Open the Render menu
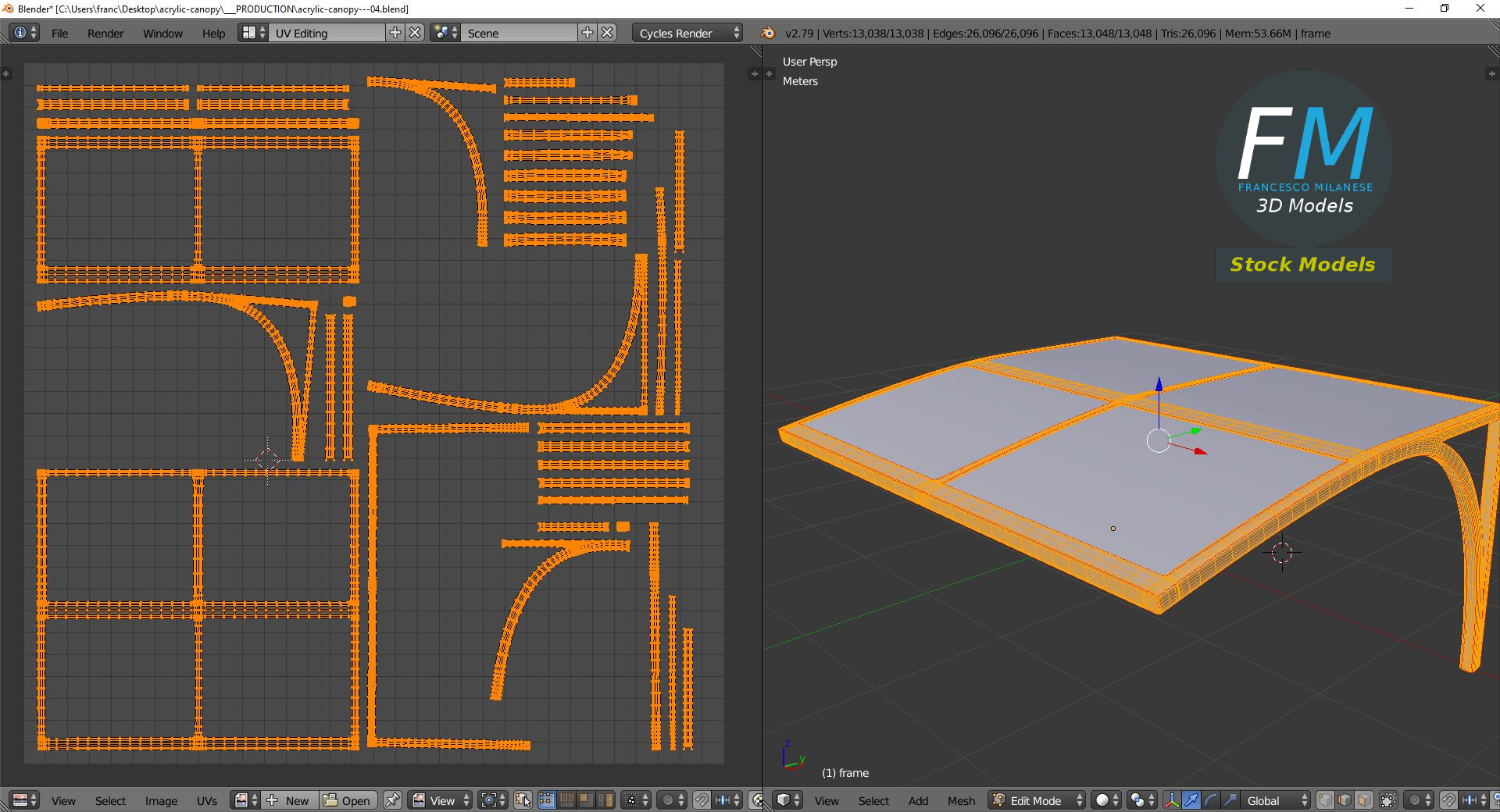1500x812 pixels. click(105, 33)
